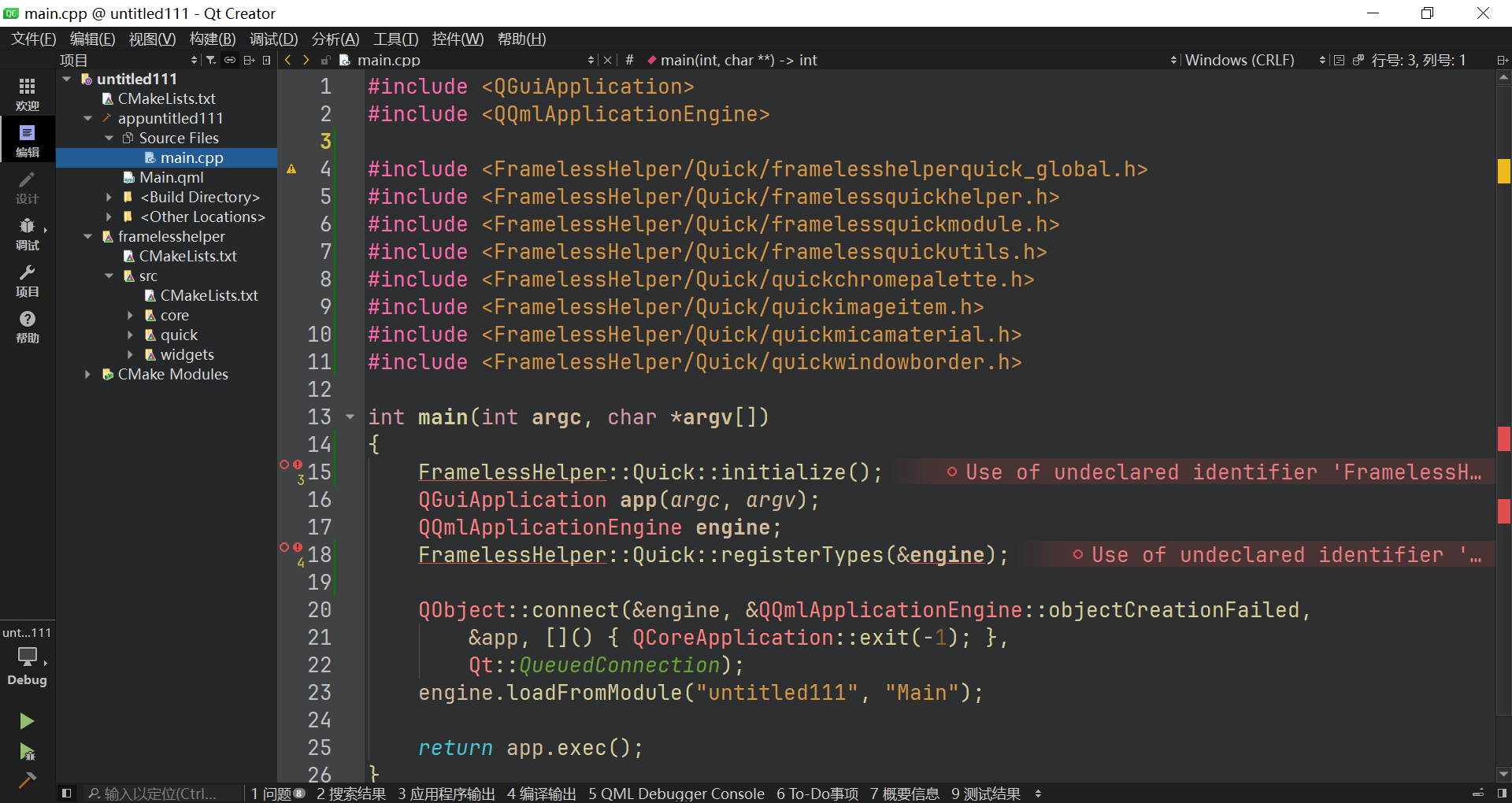1512x803 pixels.
Task: Click the locator input field 输入以定位
Action: coord(163,794)
